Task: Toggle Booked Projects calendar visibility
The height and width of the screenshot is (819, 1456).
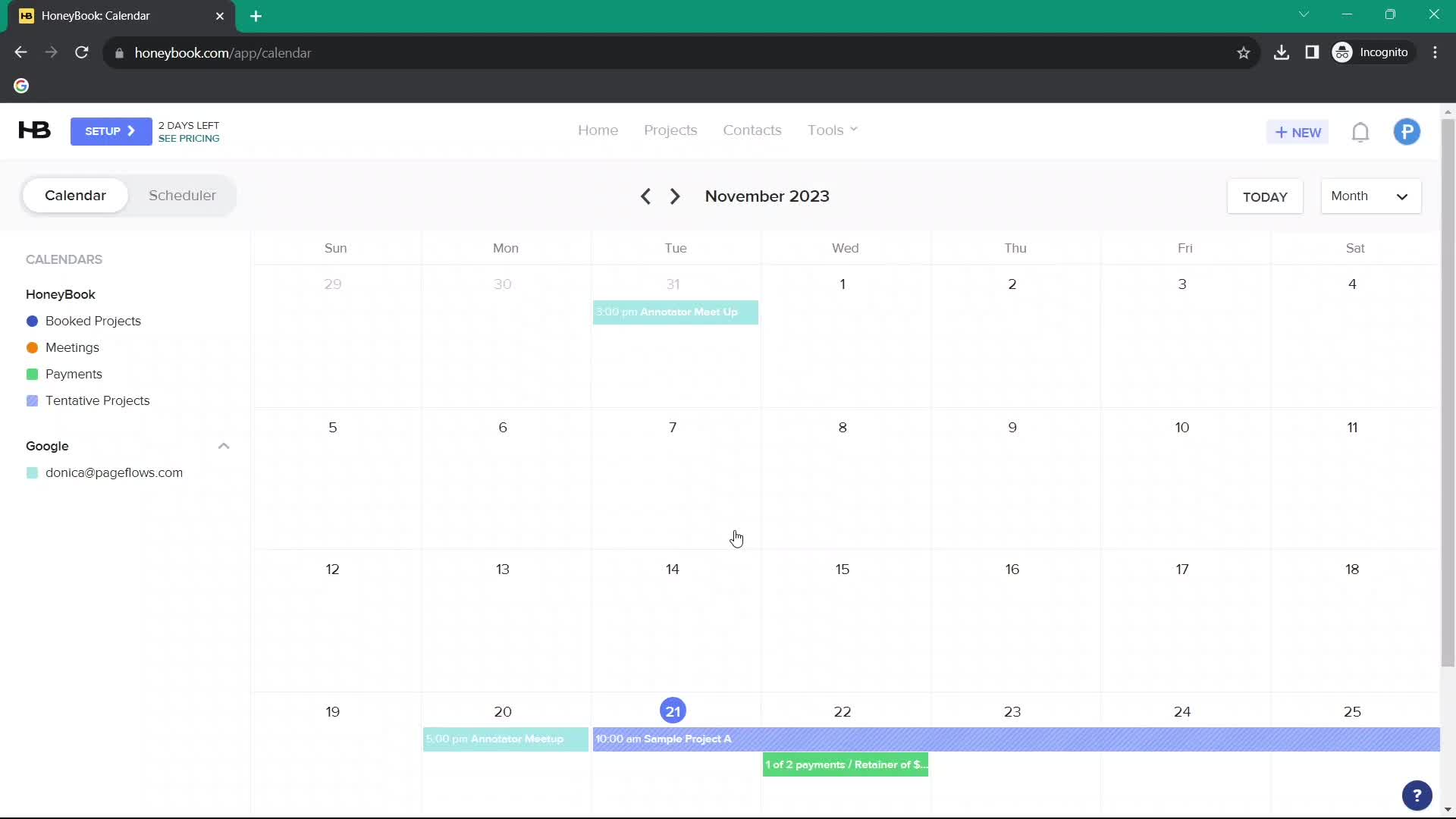Action: (32, 321)
